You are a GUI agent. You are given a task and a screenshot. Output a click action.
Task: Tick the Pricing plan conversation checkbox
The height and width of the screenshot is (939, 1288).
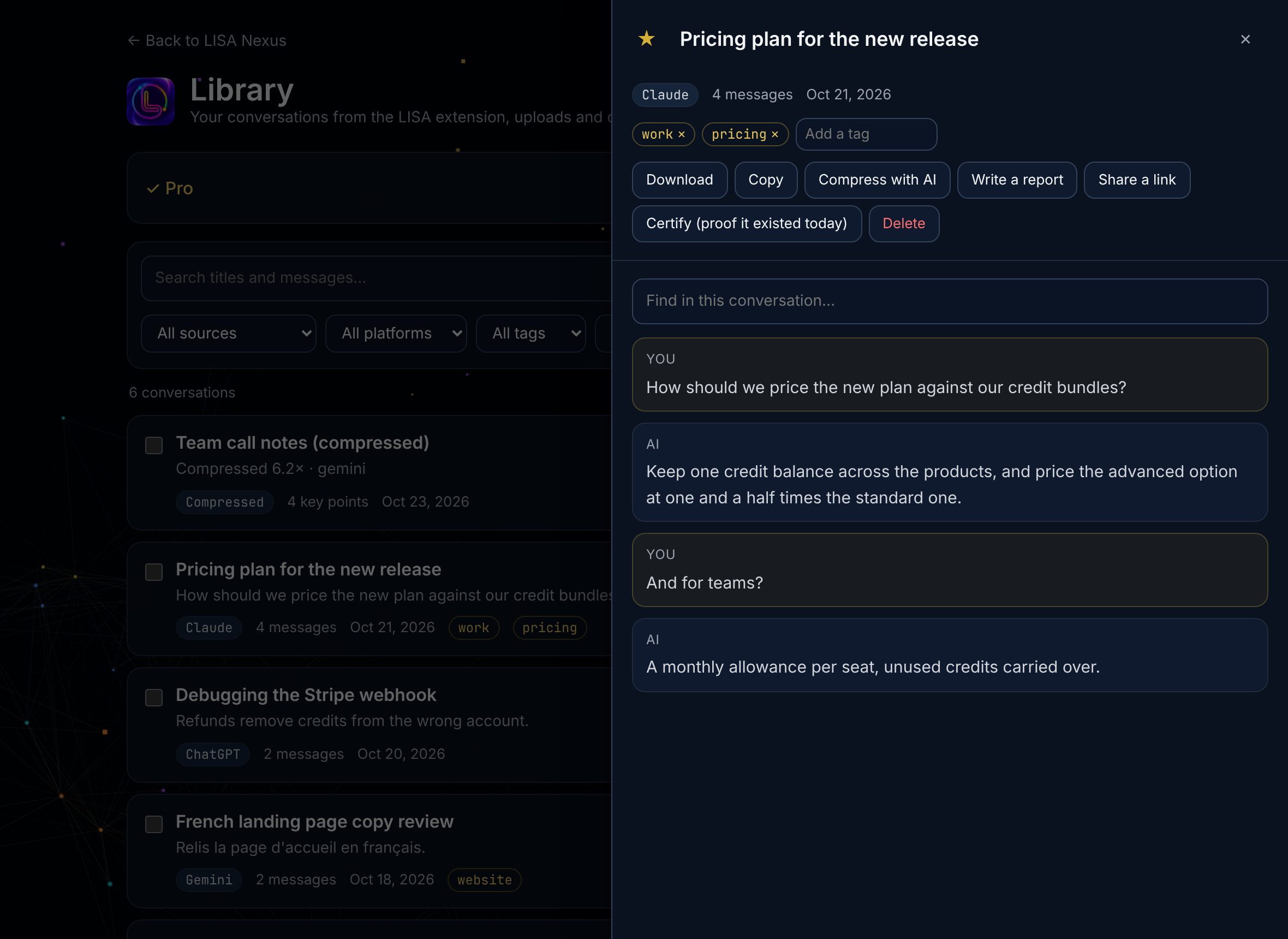(153, 572)
